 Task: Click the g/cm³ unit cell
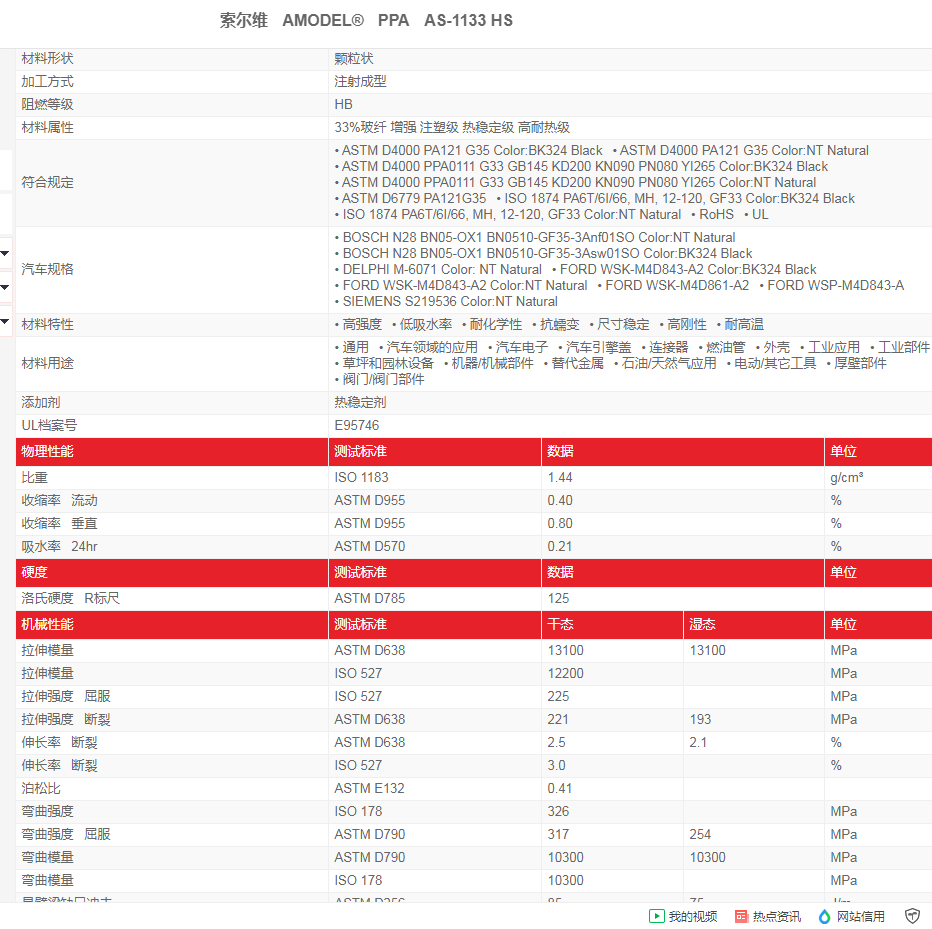pyautogui.click(x=846, y=477)
